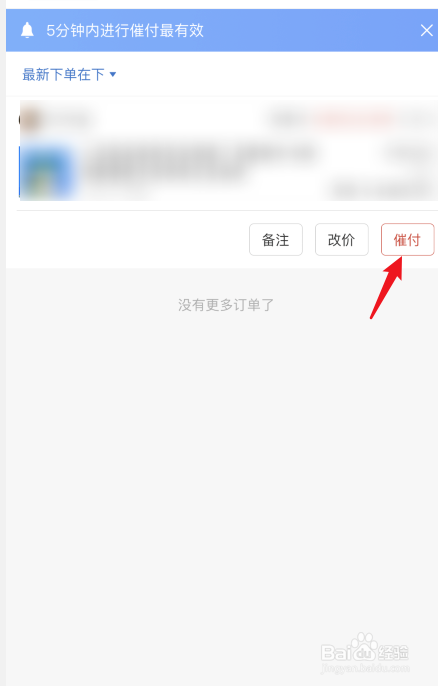The width and height of the screenshot is (438, 686).
Task: Click the blurred order amount details line
Action: 381,189
